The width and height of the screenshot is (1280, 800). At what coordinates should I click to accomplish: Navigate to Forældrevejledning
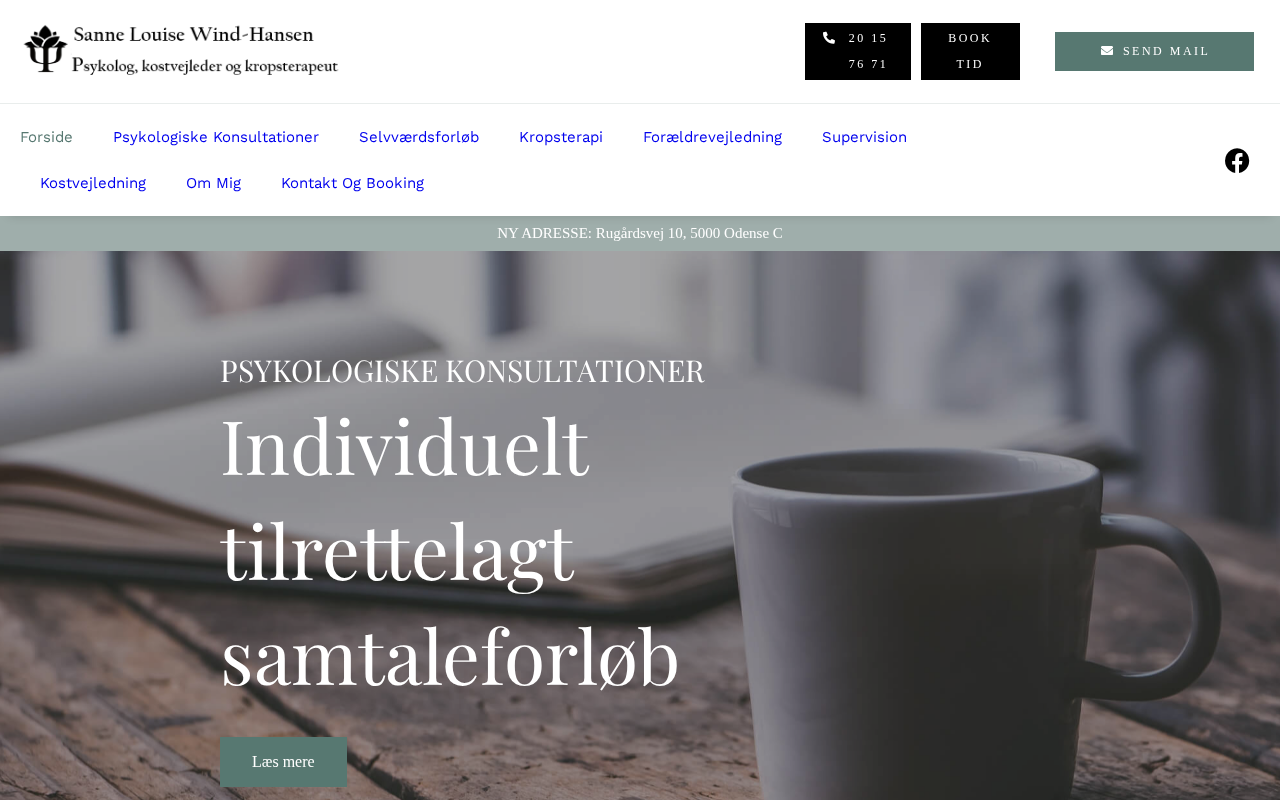[712, 137]
